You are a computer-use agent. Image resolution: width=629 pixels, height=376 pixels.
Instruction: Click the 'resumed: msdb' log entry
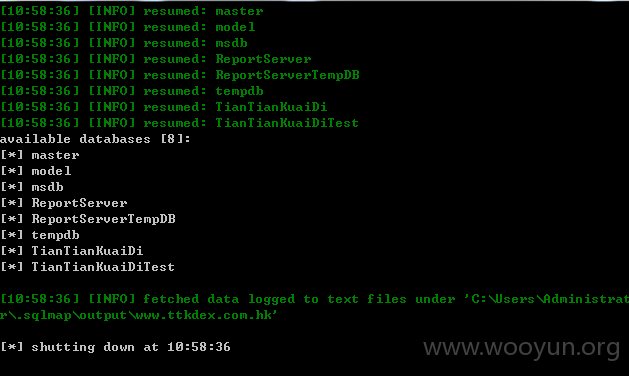pos(124,43)
